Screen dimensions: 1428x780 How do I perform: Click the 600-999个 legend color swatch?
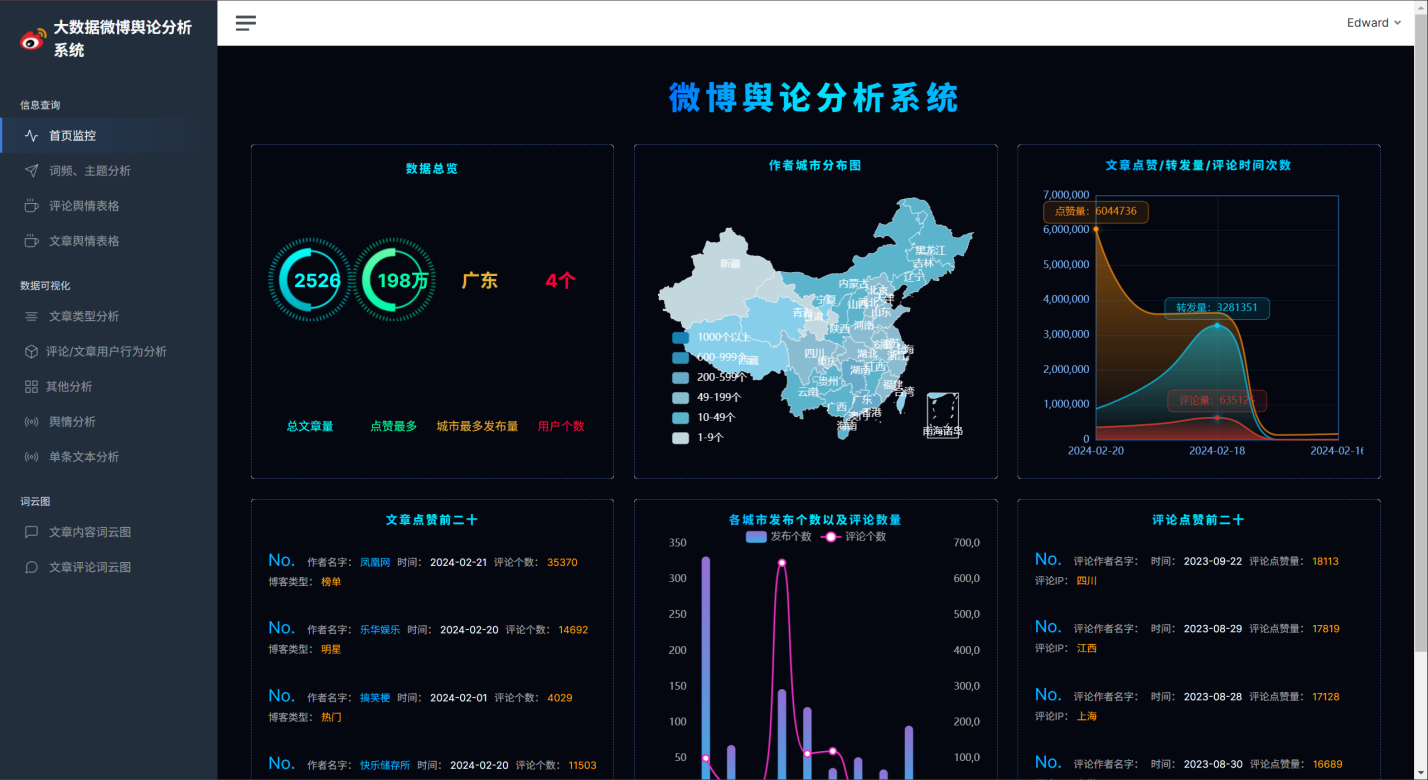point(681,357)
